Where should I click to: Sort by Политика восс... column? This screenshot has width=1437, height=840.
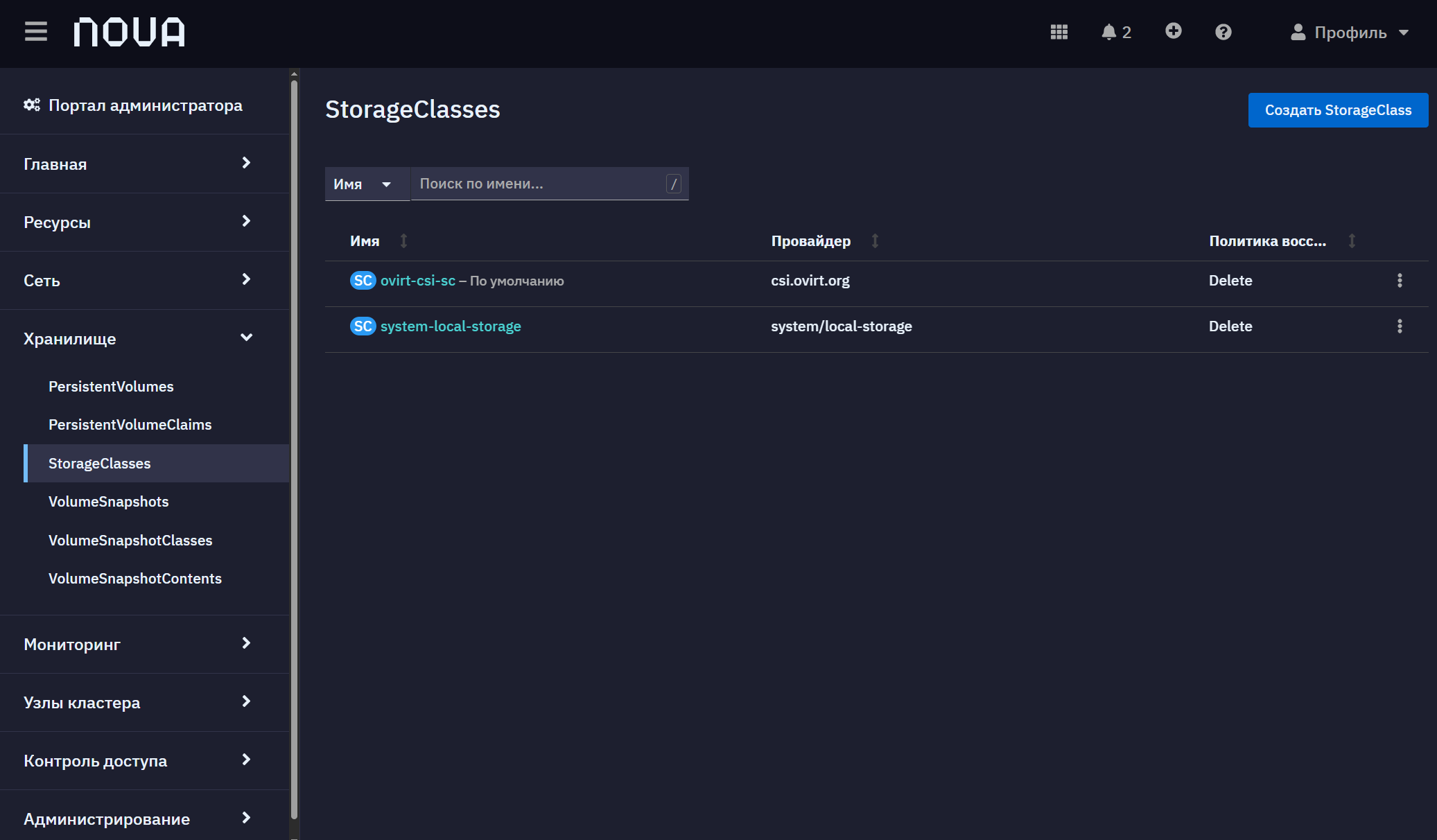point(1267,240)
